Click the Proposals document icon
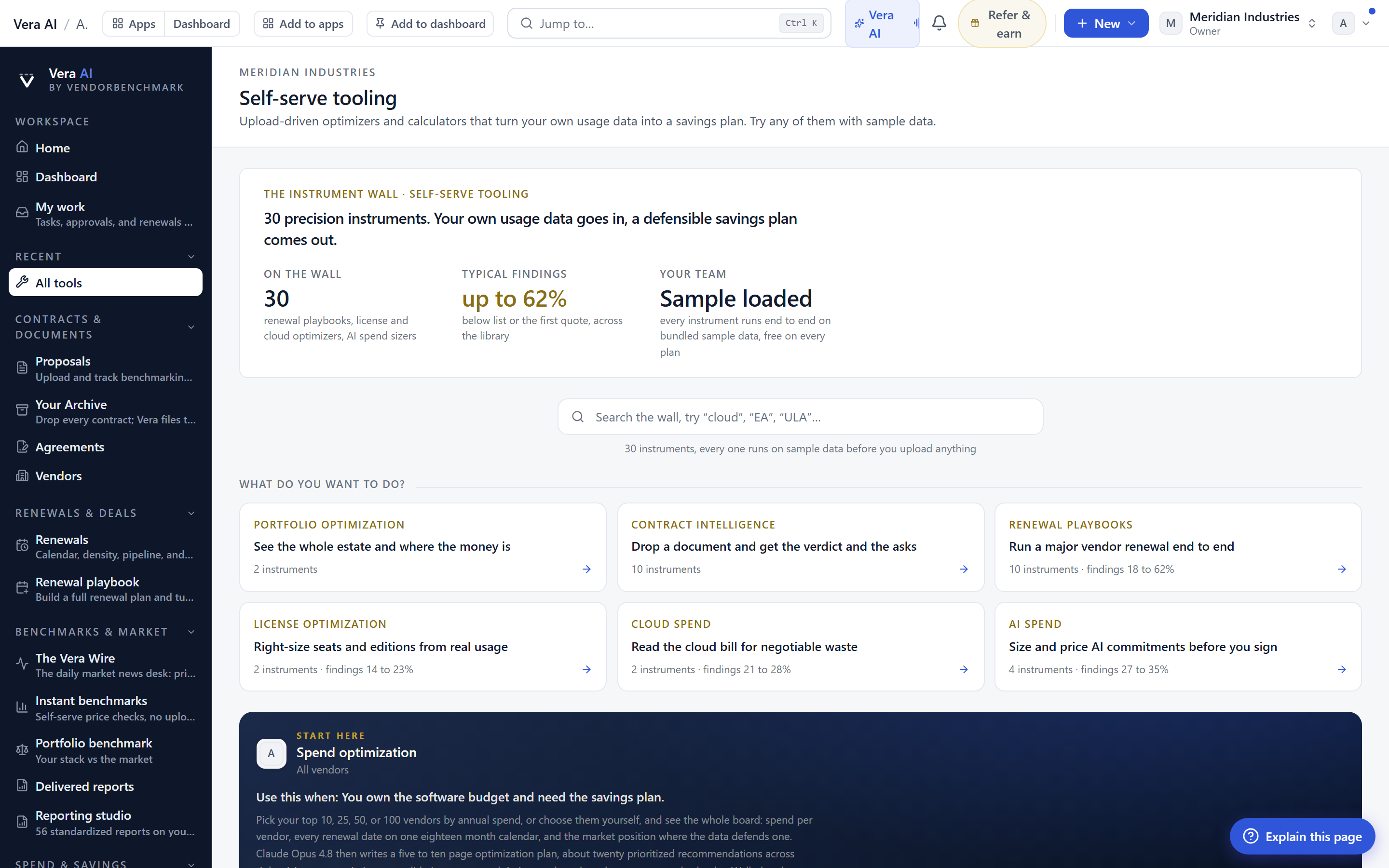This screenshot has width=1389, height=868. pyautogui.click(x=22, y=368)
